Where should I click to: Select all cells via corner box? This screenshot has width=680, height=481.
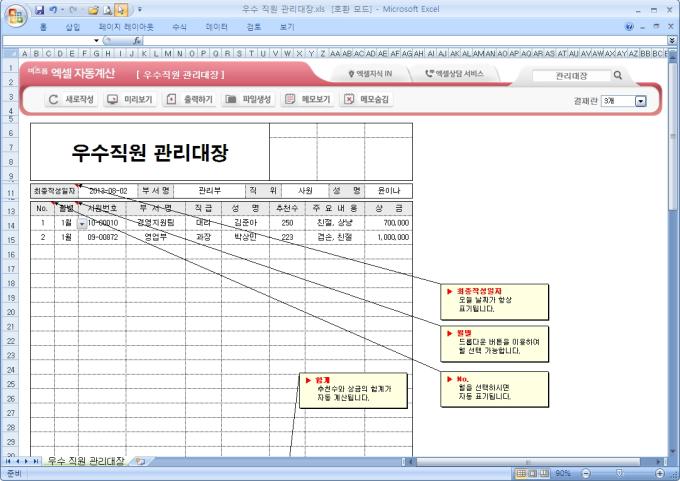point(10,53)
